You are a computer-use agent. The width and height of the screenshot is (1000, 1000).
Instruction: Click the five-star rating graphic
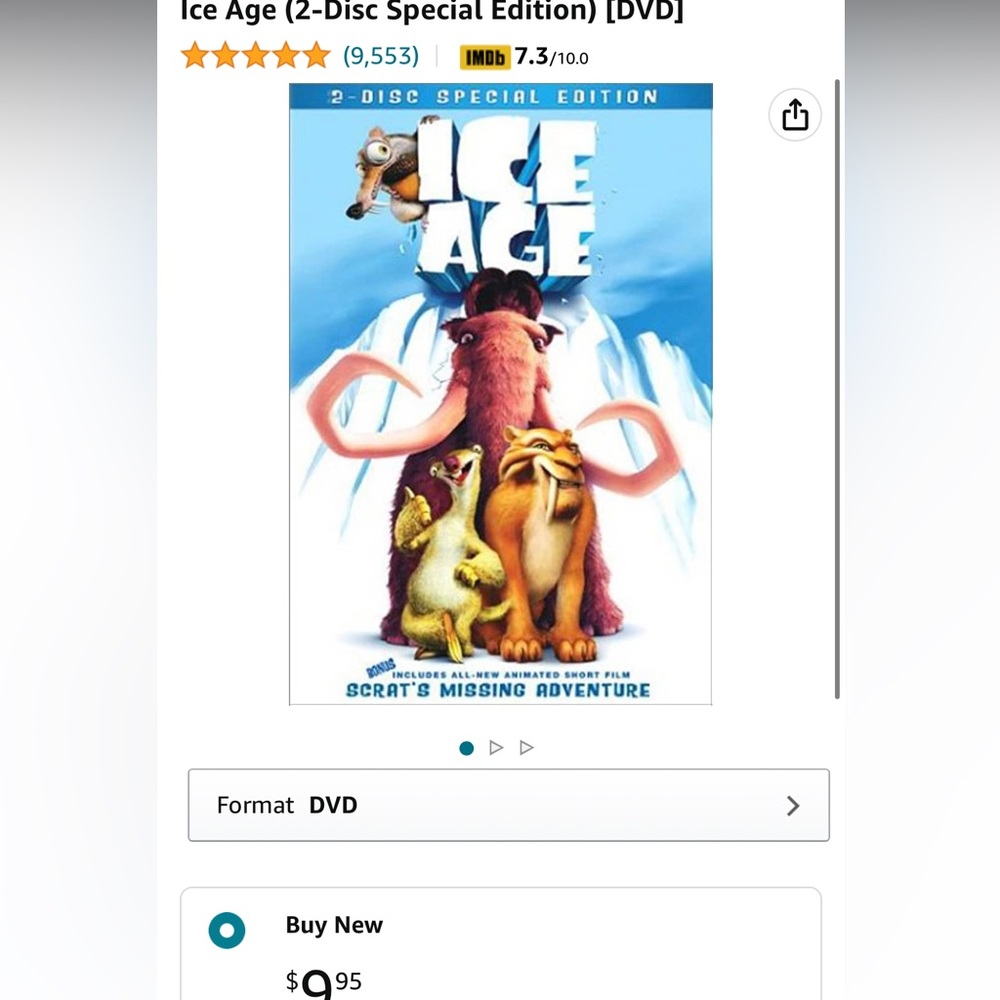[256, 55]
